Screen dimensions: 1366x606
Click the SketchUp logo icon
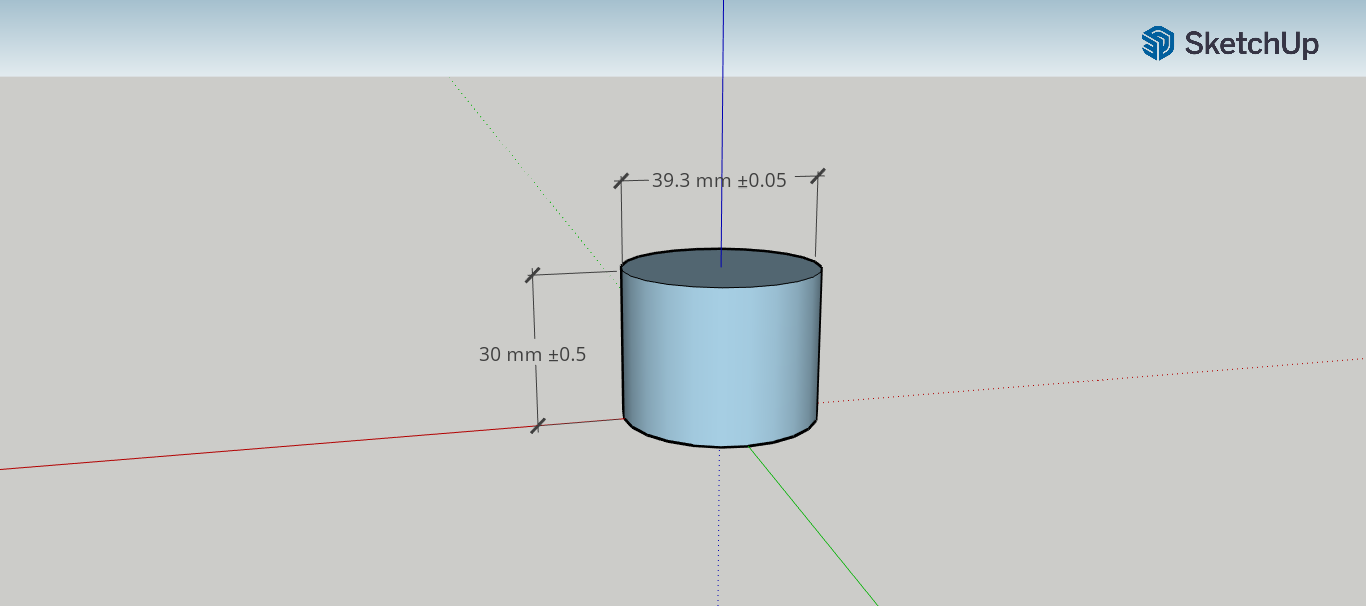tap(1157, 43)
